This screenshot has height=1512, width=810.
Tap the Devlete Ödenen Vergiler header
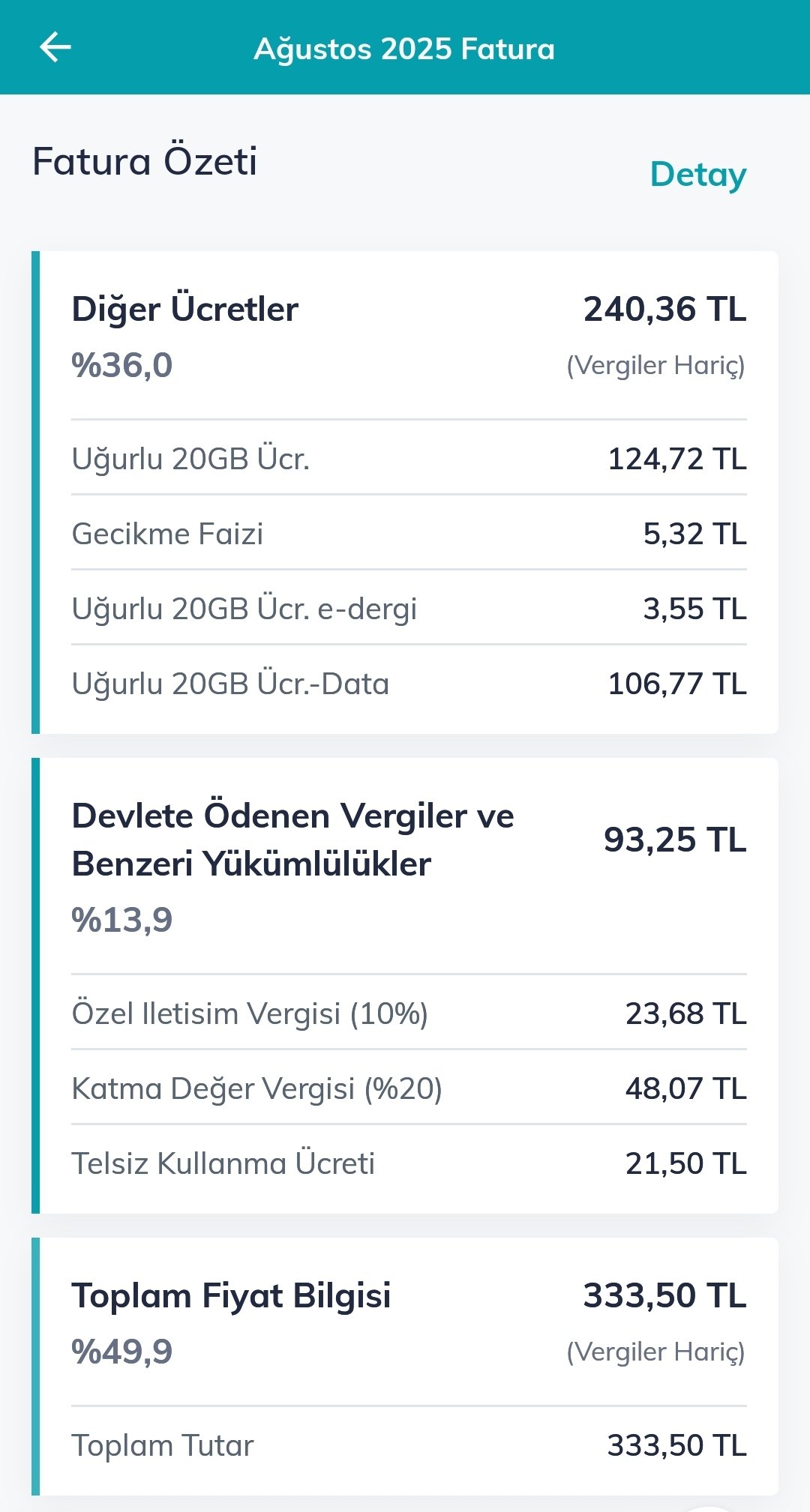pos(292,840)
